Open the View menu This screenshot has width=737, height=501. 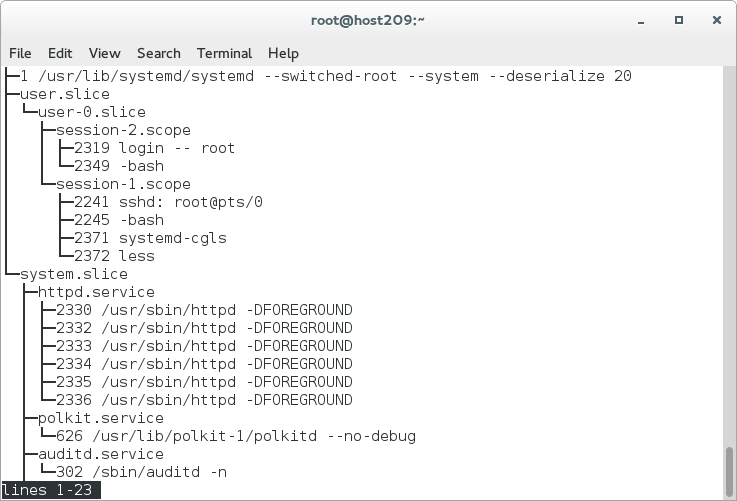click(x=104, y=53)
